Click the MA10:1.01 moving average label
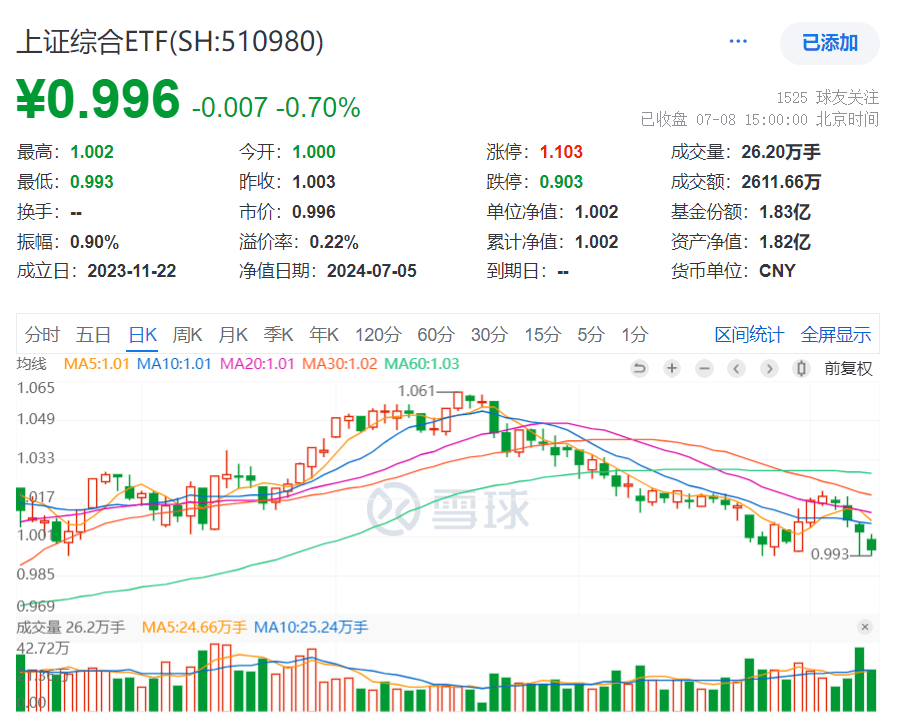 174,364
